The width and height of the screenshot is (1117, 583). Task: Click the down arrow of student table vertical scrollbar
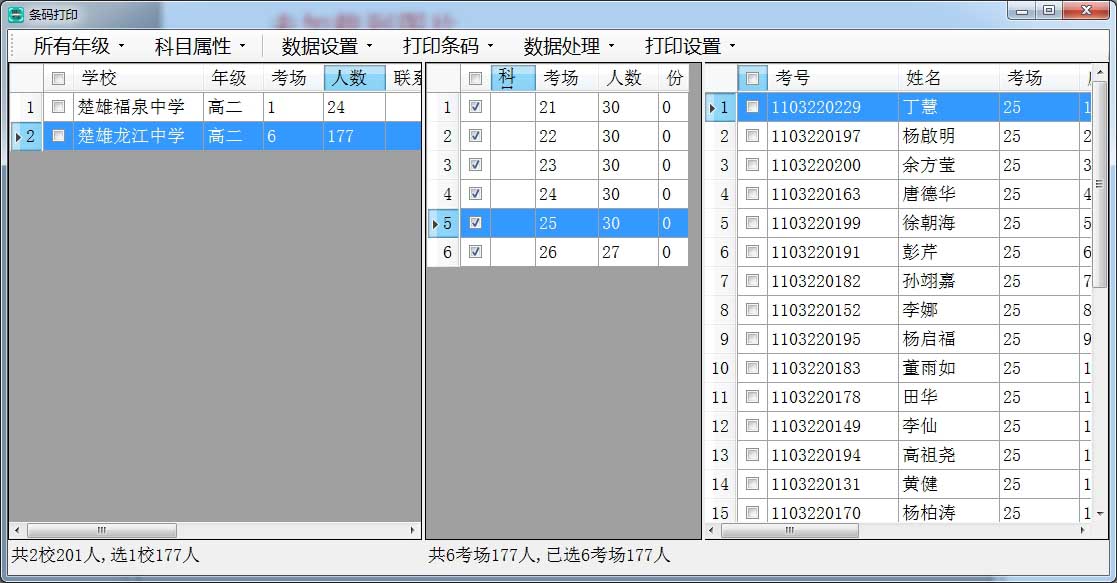(x=1100, y=514)
